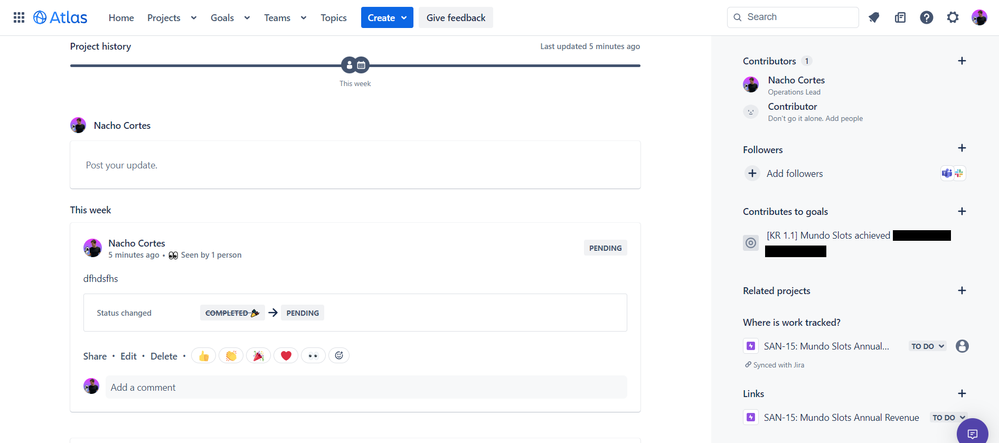React with red heart emoji

(x=286, y=356)
